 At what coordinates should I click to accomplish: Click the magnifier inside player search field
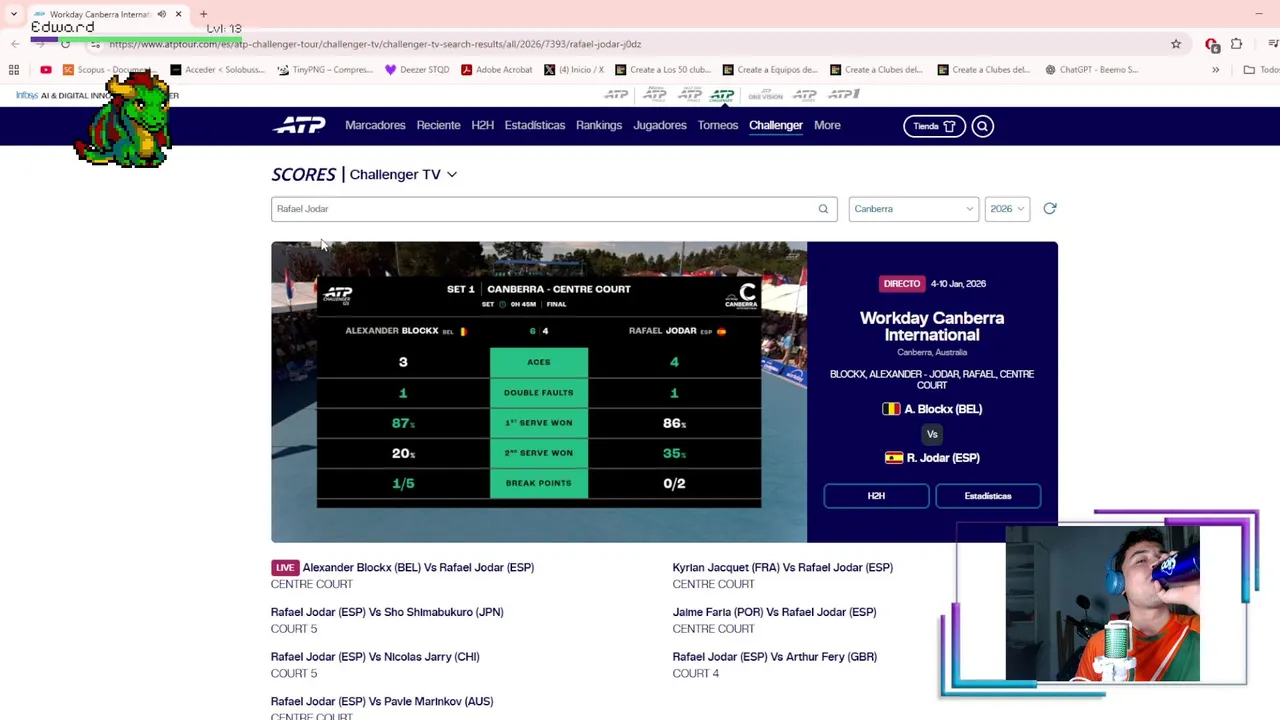pos(823,209)
